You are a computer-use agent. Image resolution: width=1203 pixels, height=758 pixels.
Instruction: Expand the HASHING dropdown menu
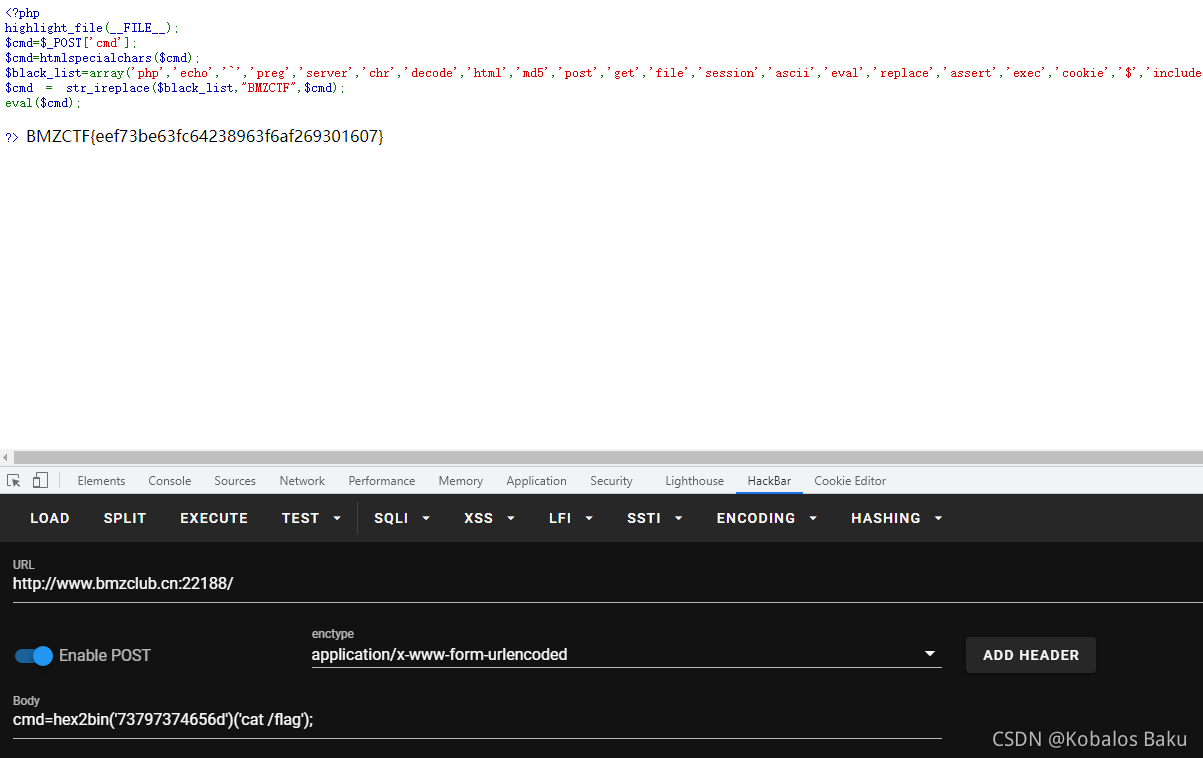click(897, 518)
